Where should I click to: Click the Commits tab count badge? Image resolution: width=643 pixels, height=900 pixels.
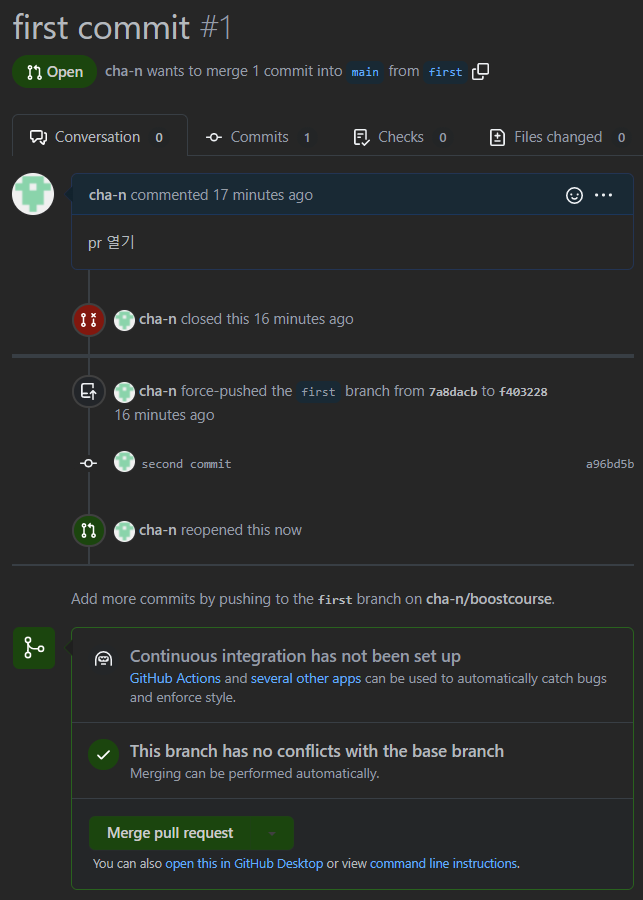[x=307, y=138]
